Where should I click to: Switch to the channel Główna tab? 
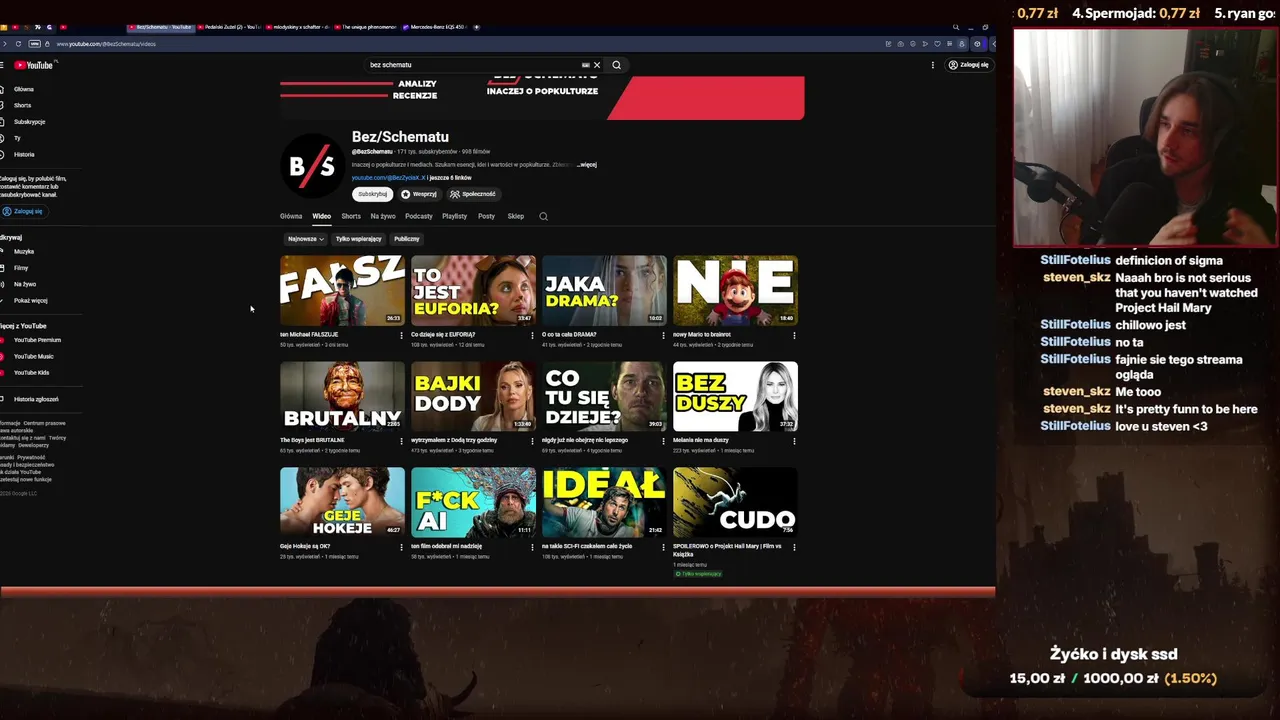pos(291,216)
